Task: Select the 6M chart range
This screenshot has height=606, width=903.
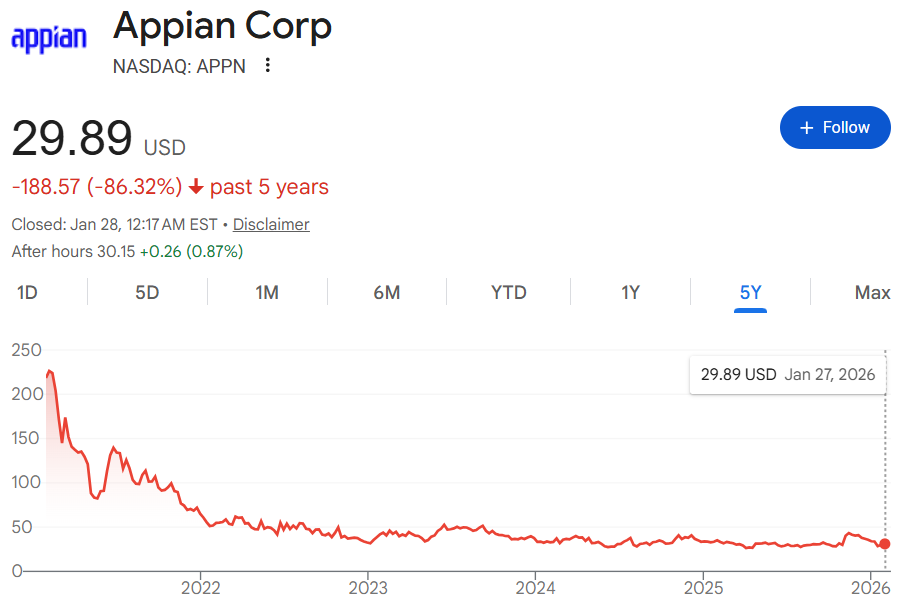Action: tap(387, 293)
